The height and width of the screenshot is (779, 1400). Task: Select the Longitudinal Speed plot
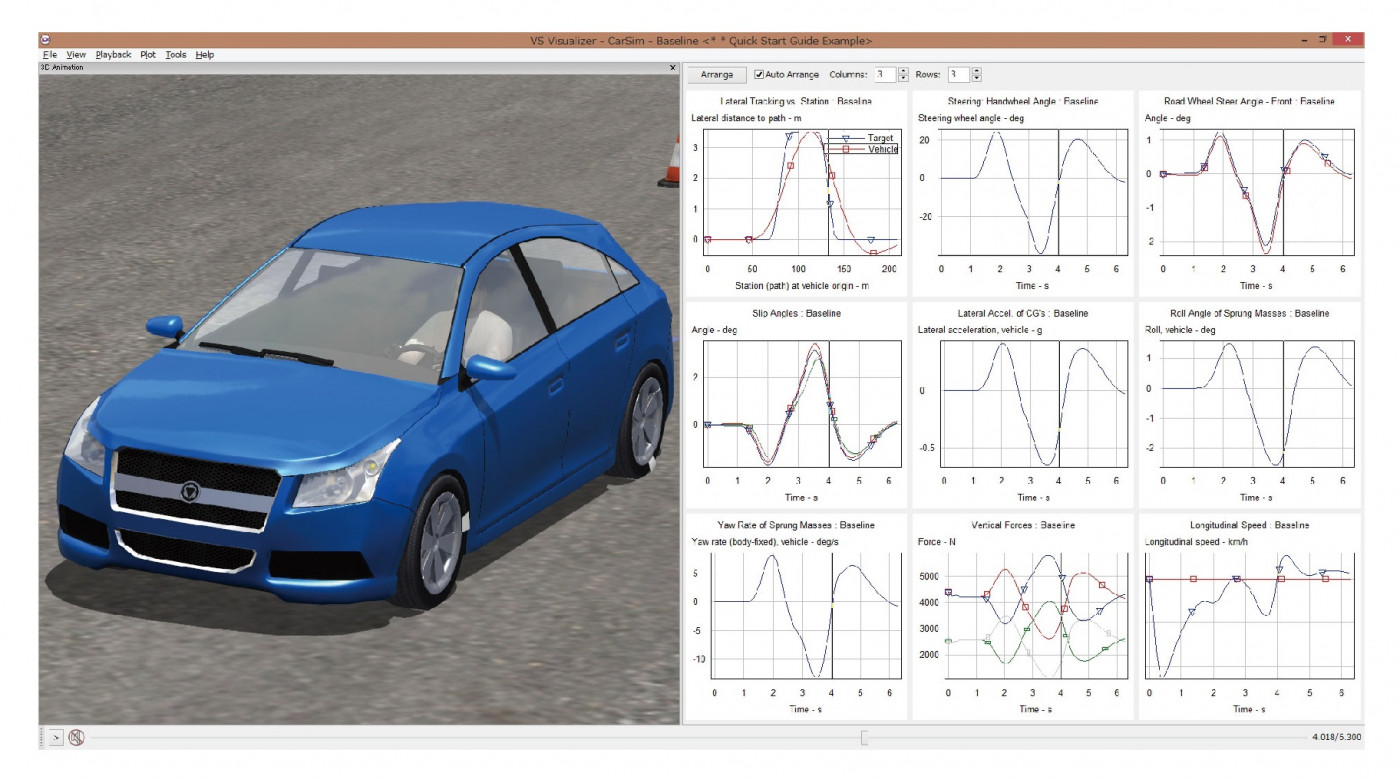pyautogui.click(x=1248, y=616)
